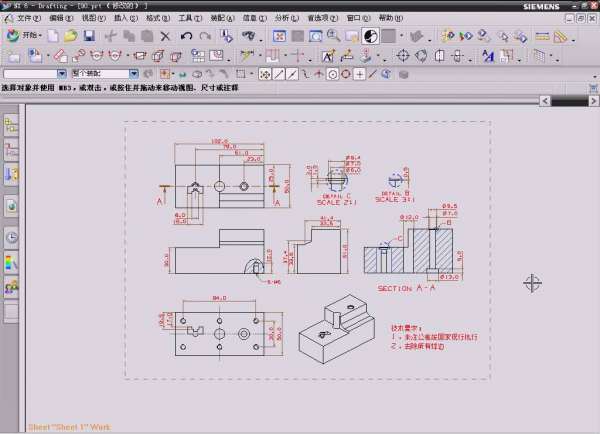Viewport: 600px width, 434px height.
Task: Click the Delete X icon
Action: [165, 36]
